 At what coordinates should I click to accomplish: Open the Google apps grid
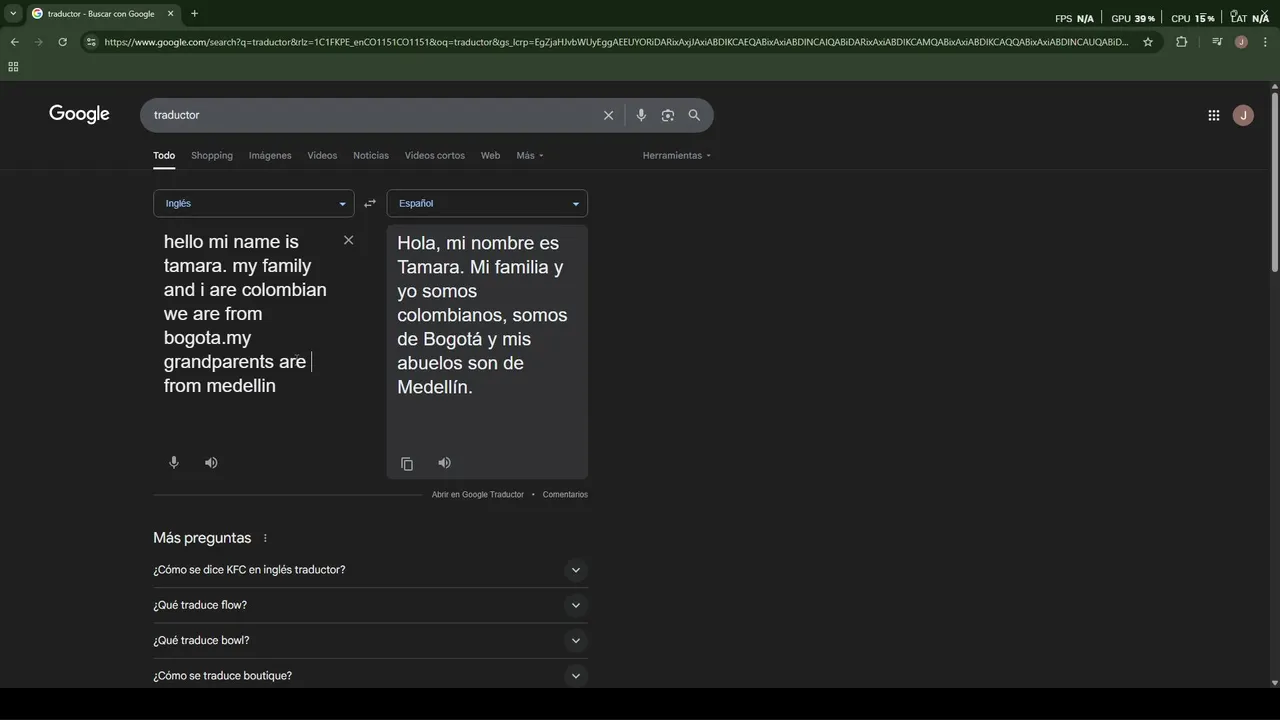1213,115
